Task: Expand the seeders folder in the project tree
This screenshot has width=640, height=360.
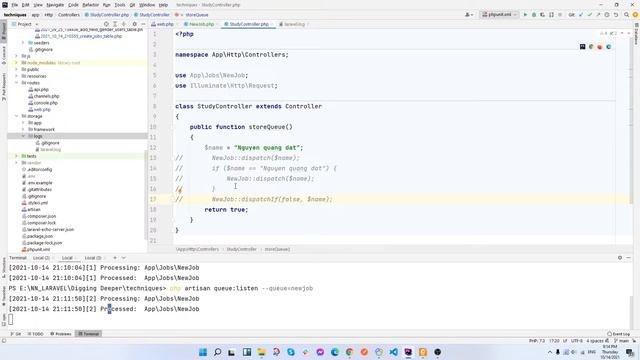Action: tap(23, 43)
